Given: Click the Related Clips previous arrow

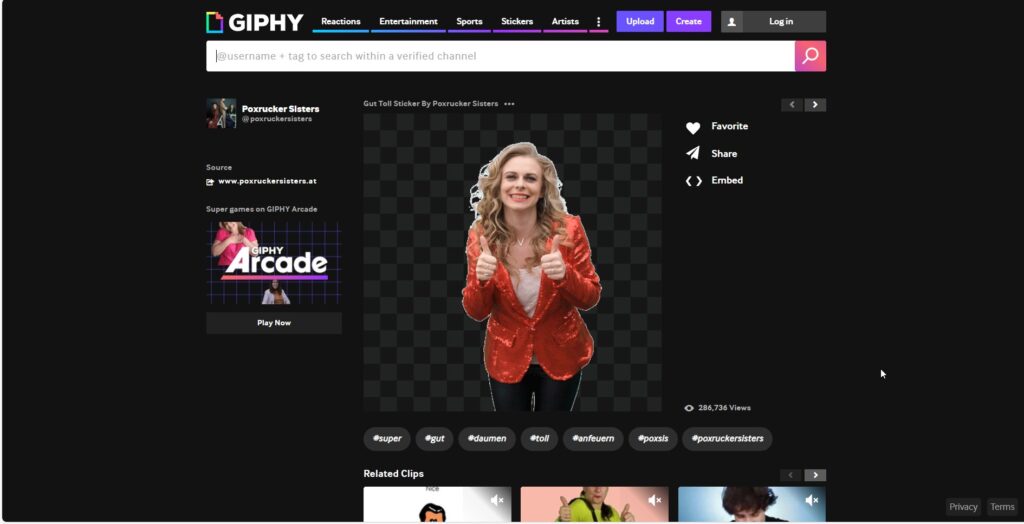Looking at the screenshot, I should 792,475.
